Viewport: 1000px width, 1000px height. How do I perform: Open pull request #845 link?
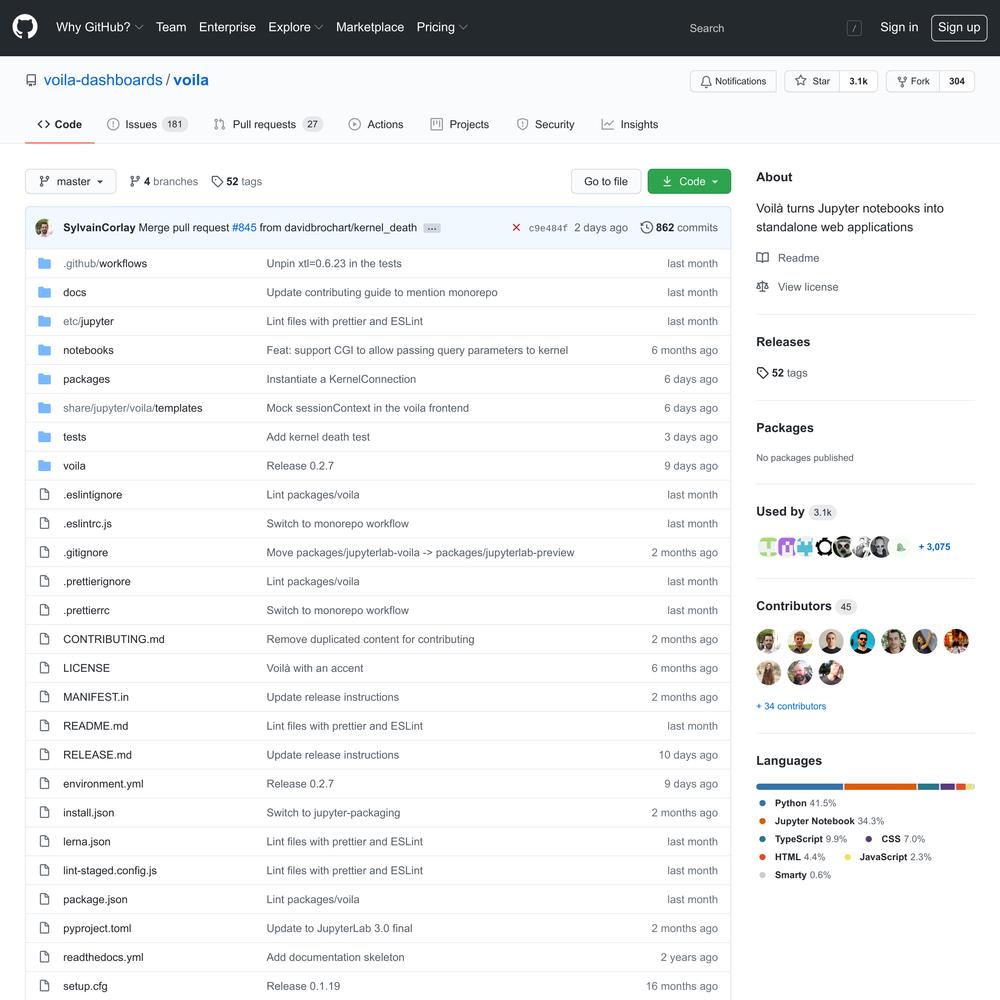point(244,228)
